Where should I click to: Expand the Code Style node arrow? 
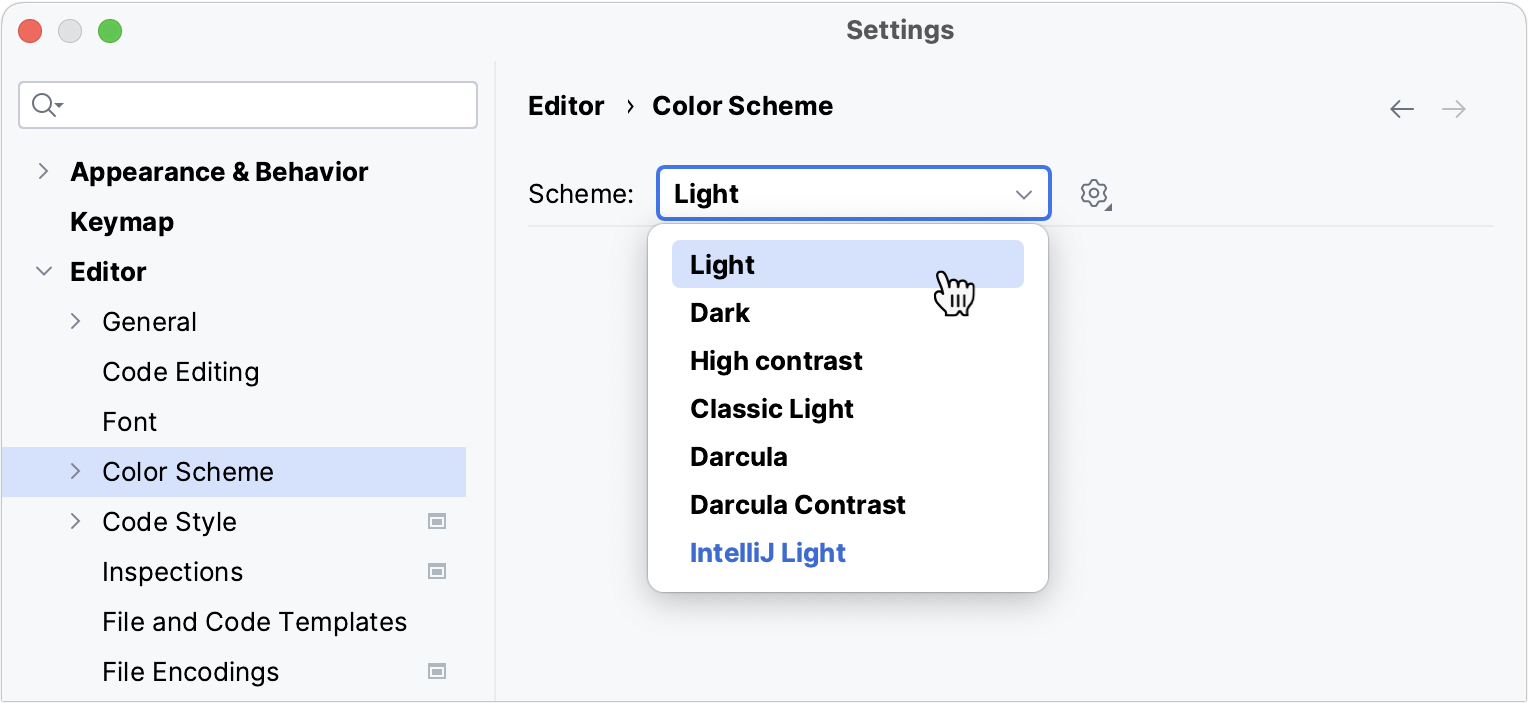coord(76,521)
